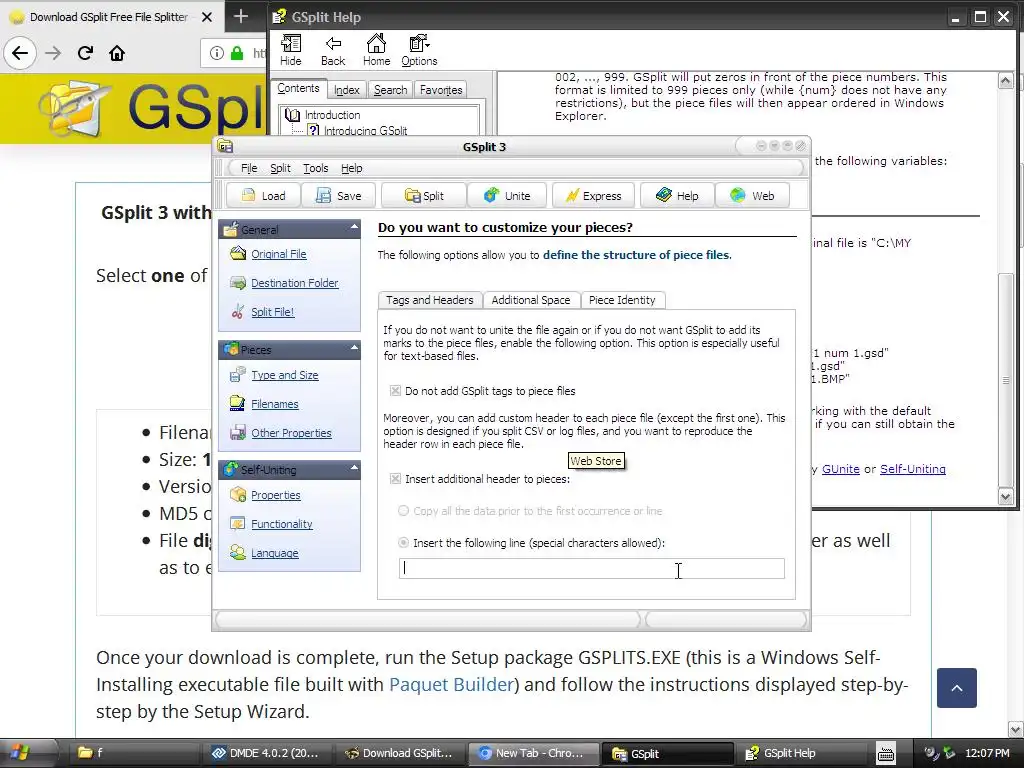Click the Self-Uniting Properties icon
The height and width of the screenshot is (768, 1024).
pyautogui.click(x=238, y=495)
